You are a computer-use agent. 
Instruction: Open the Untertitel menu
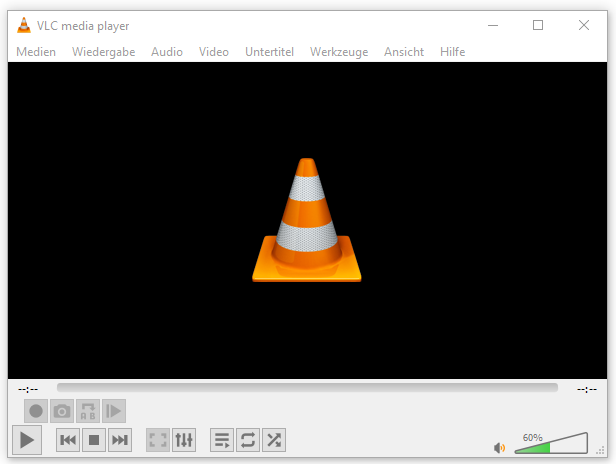point(269,52)
